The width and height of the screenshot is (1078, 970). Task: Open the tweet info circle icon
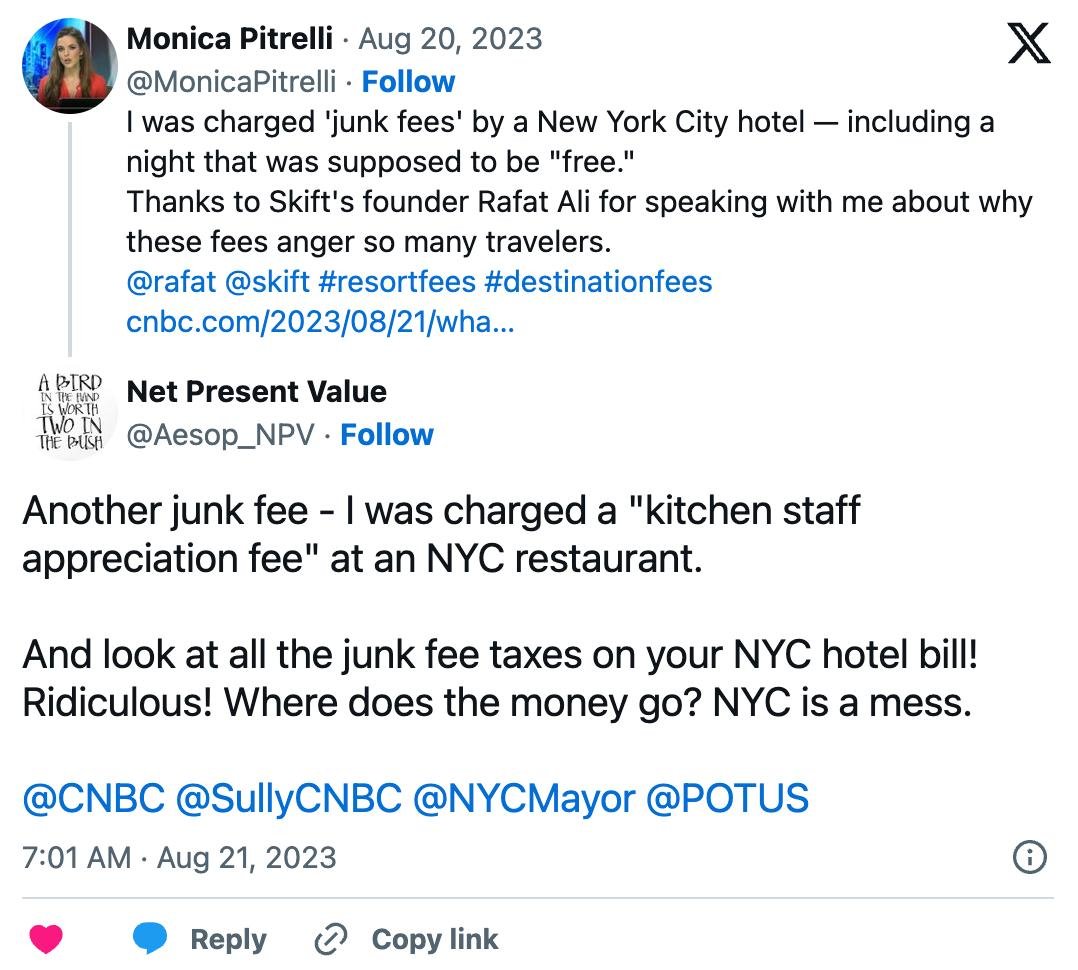1030,857
